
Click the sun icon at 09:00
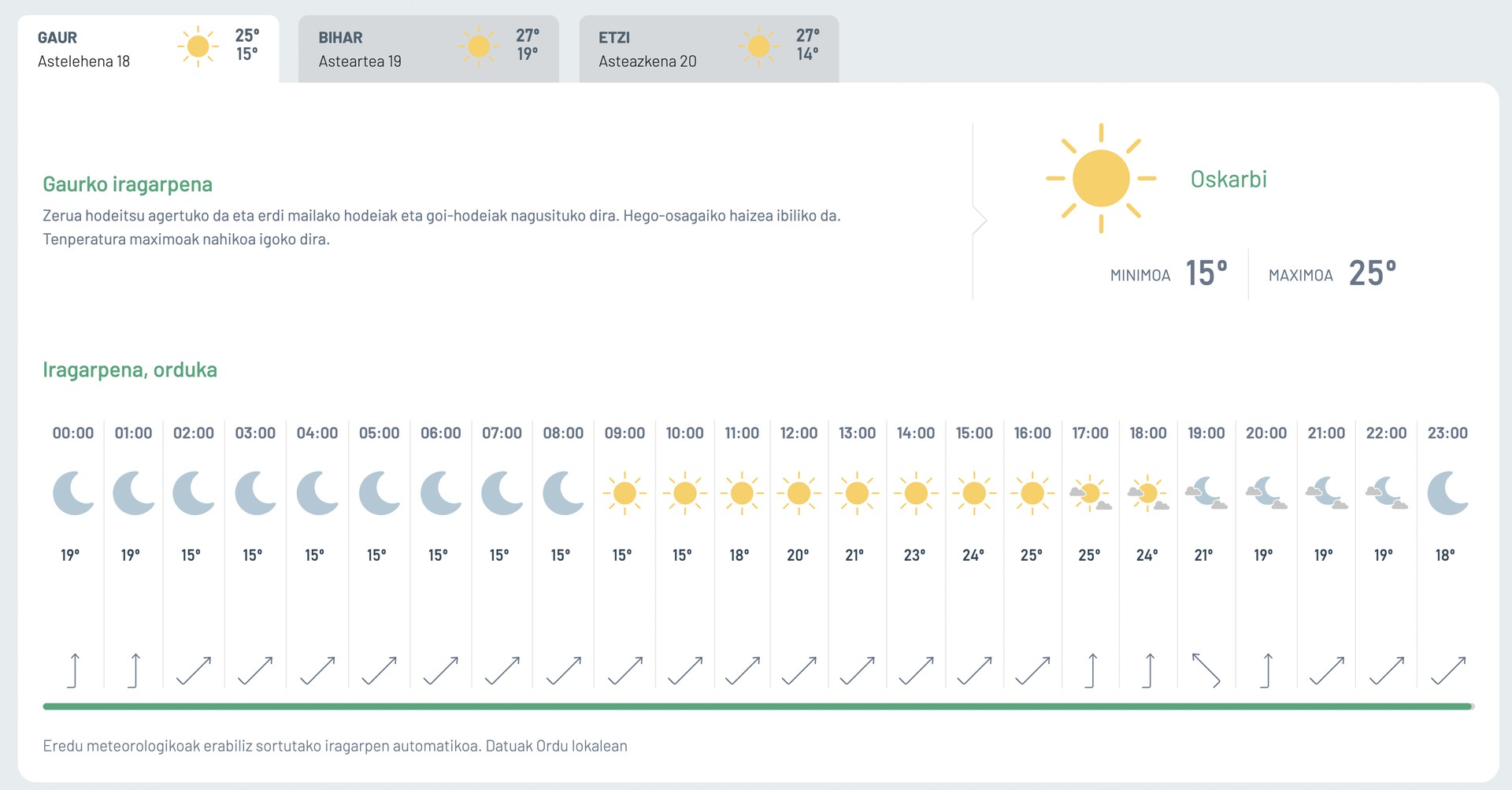coord(624,494)
